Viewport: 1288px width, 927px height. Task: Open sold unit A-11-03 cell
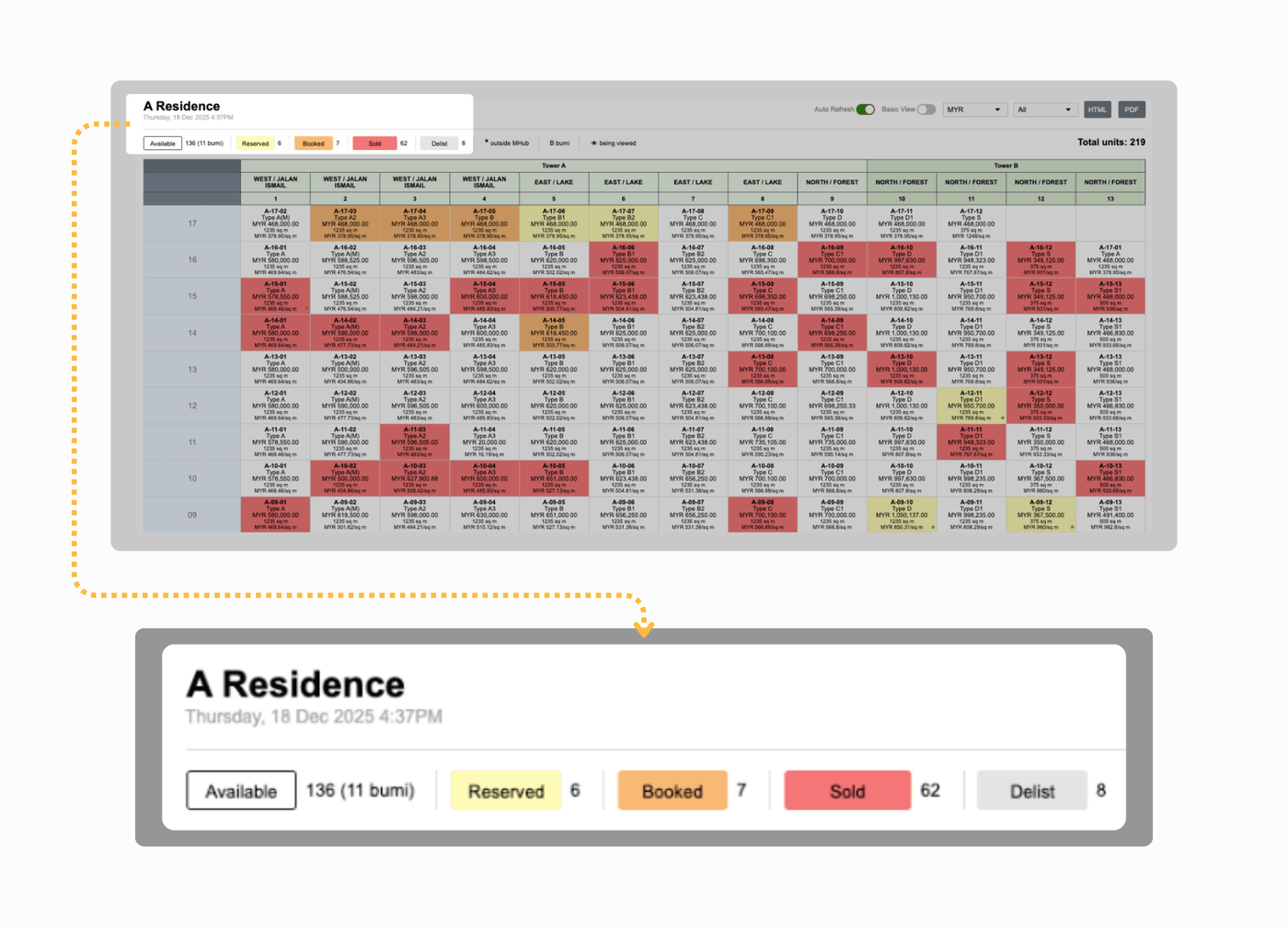coord(415,441)
